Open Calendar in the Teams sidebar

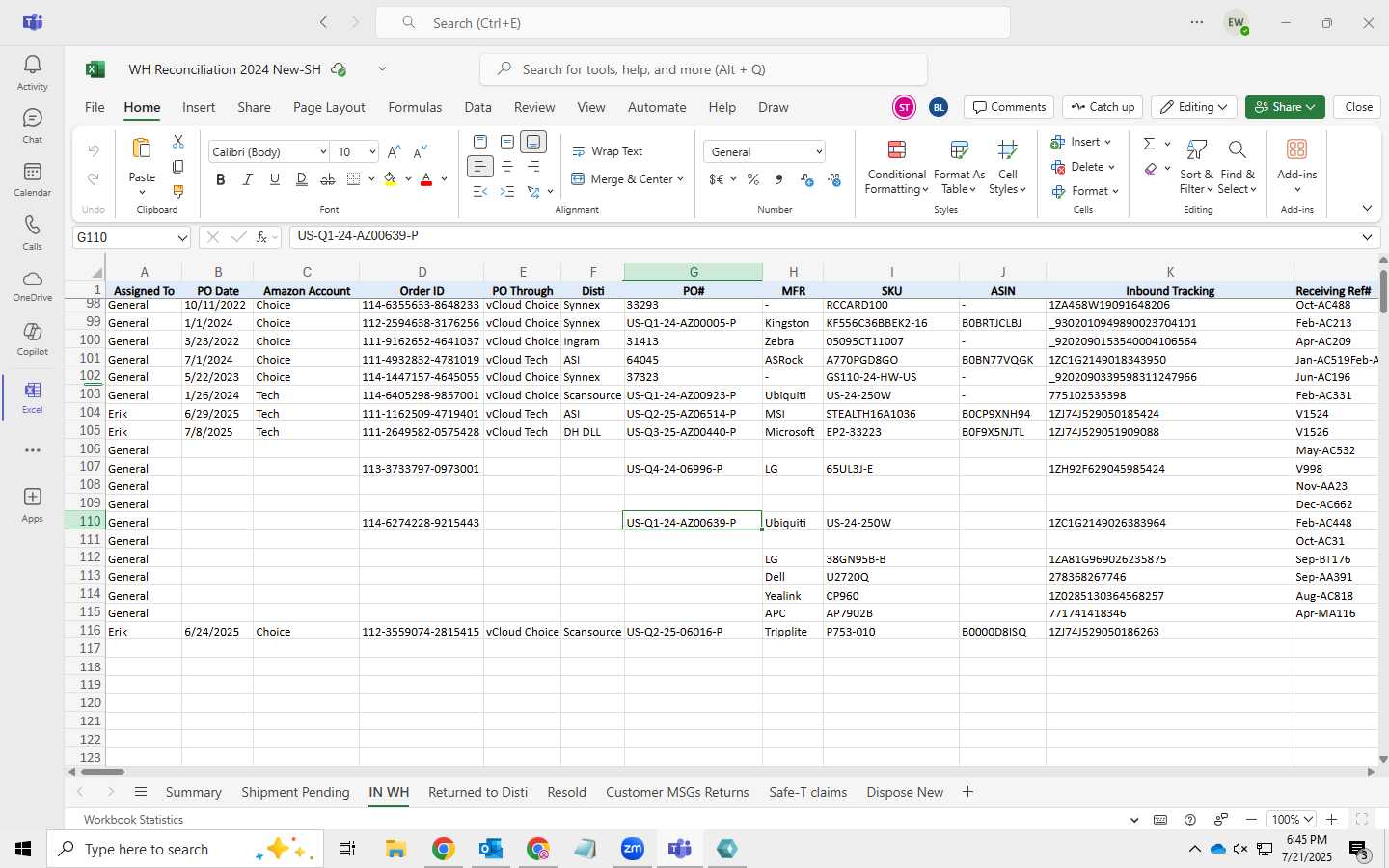[32, 179]
